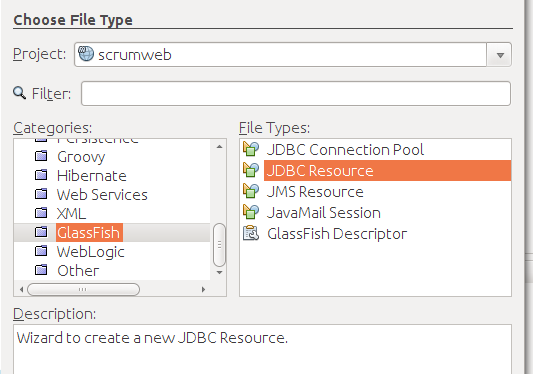Image resolution: width=533 pixels, height=374 pixels.
Task: Select the XML category
Action: [71, 214]
